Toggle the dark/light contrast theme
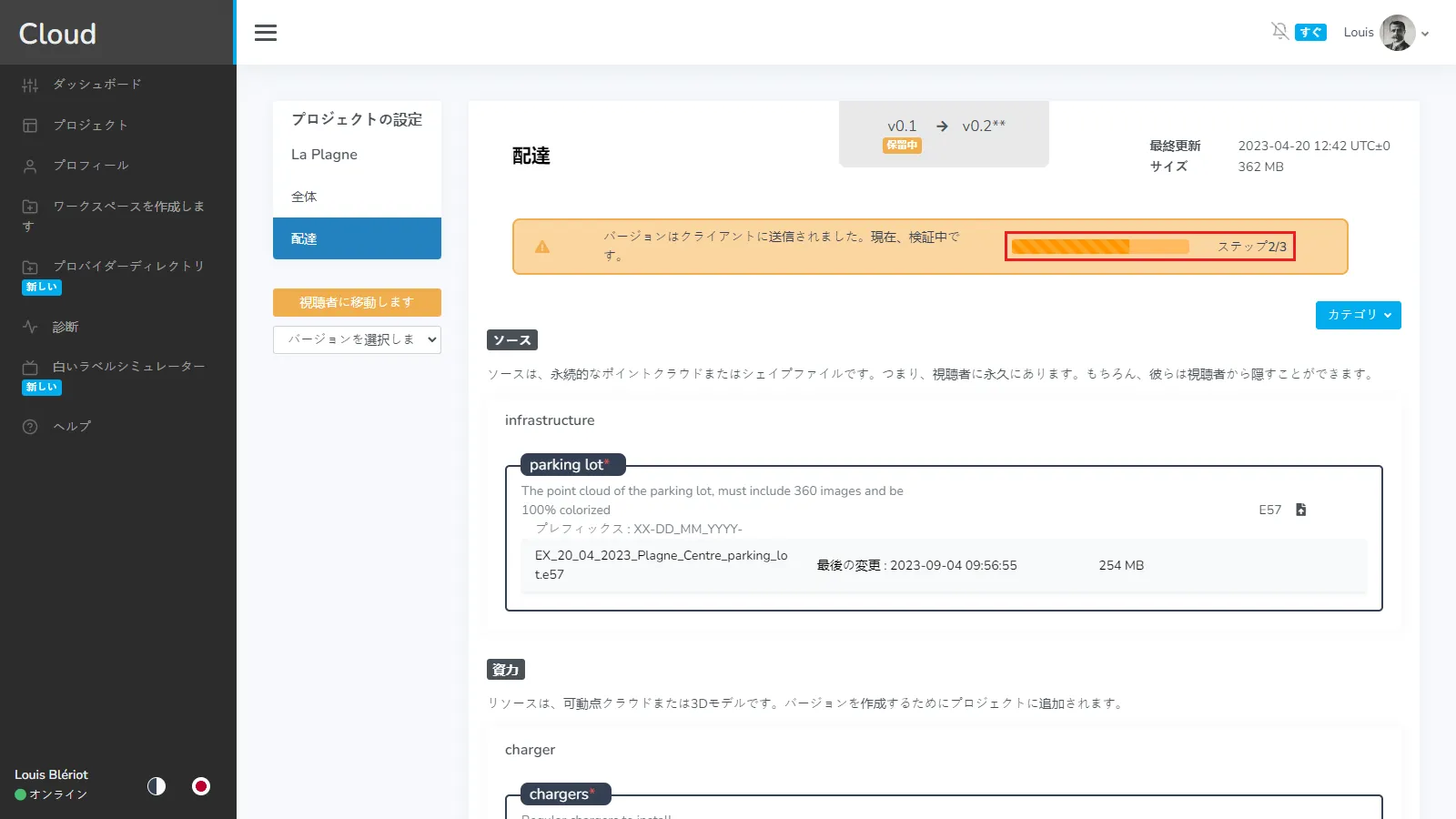 [x=157, y=786]
